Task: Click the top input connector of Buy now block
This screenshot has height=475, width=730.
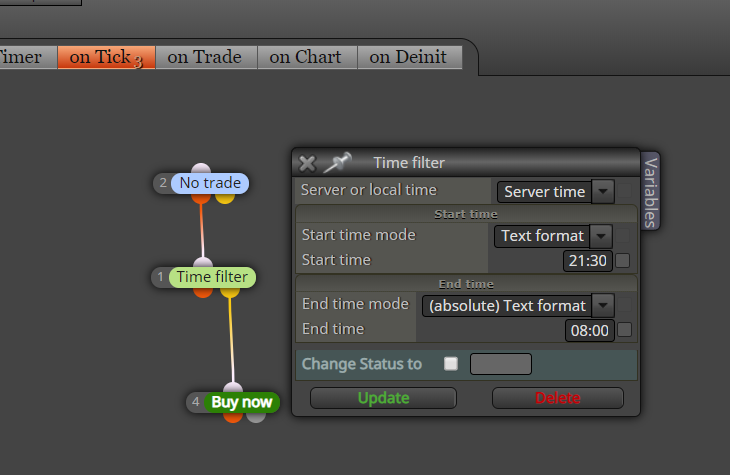Action: click(233, 387)
